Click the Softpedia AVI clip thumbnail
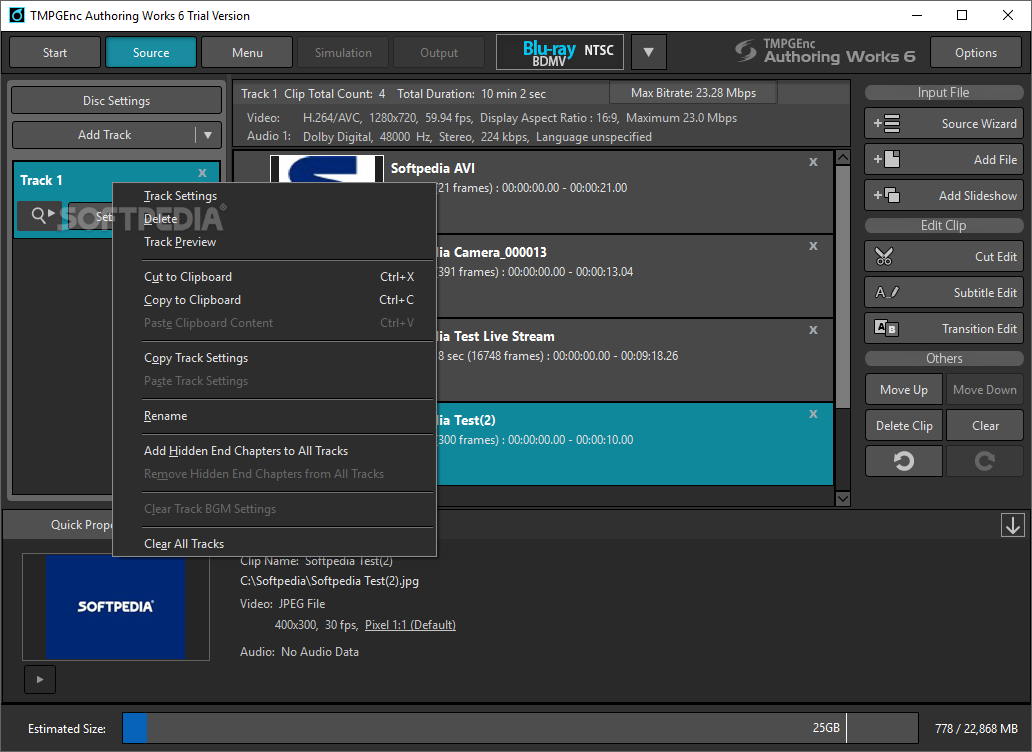Screen dimensions: 1032x752 [x=326, y=168]
